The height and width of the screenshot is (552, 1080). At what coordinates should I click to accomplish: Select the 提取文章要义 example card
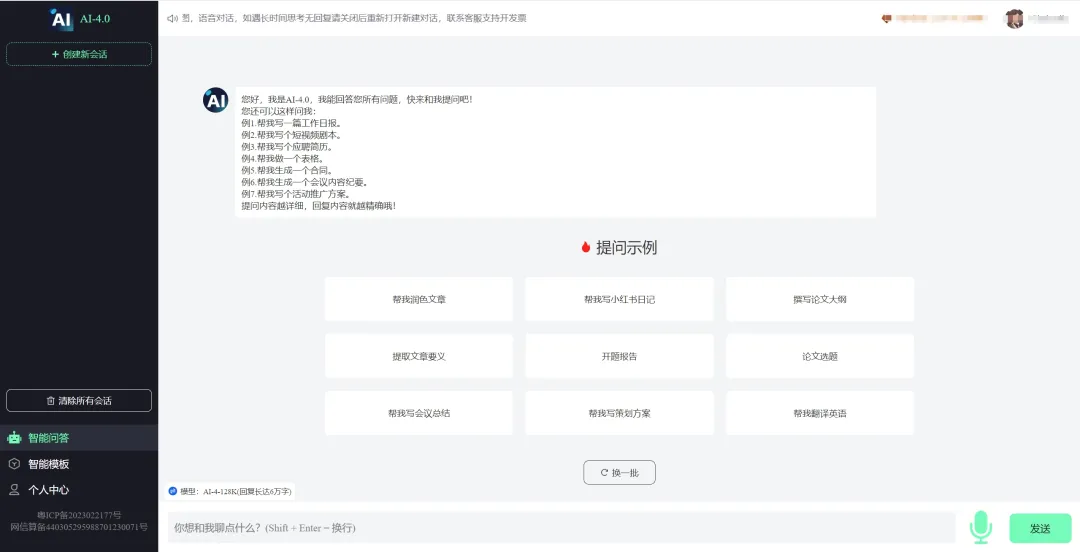coord(419,356)
